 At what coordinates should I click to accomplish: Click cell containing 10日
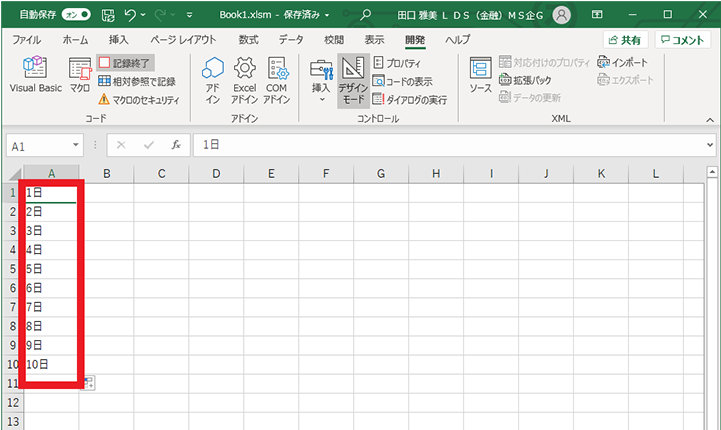(51, 365)
